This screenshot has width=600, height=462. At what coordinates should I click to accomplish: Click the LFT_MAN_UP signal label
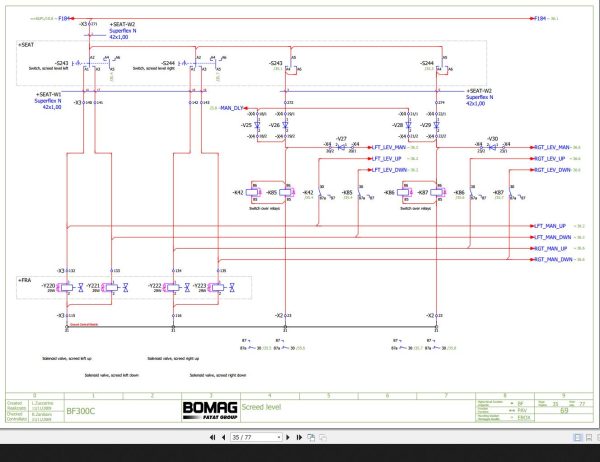tap(550, 226)
